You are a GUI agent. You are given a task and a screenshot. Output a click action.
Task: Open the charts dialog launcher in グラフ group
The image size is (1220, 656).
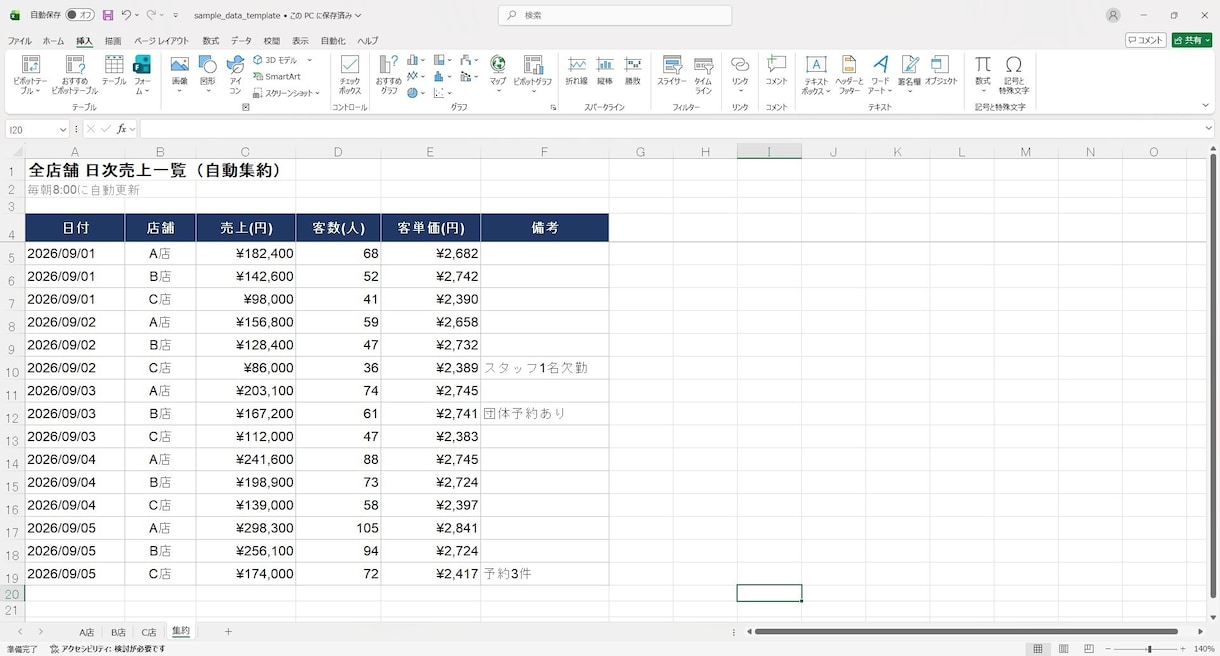[x=553, y=107]
